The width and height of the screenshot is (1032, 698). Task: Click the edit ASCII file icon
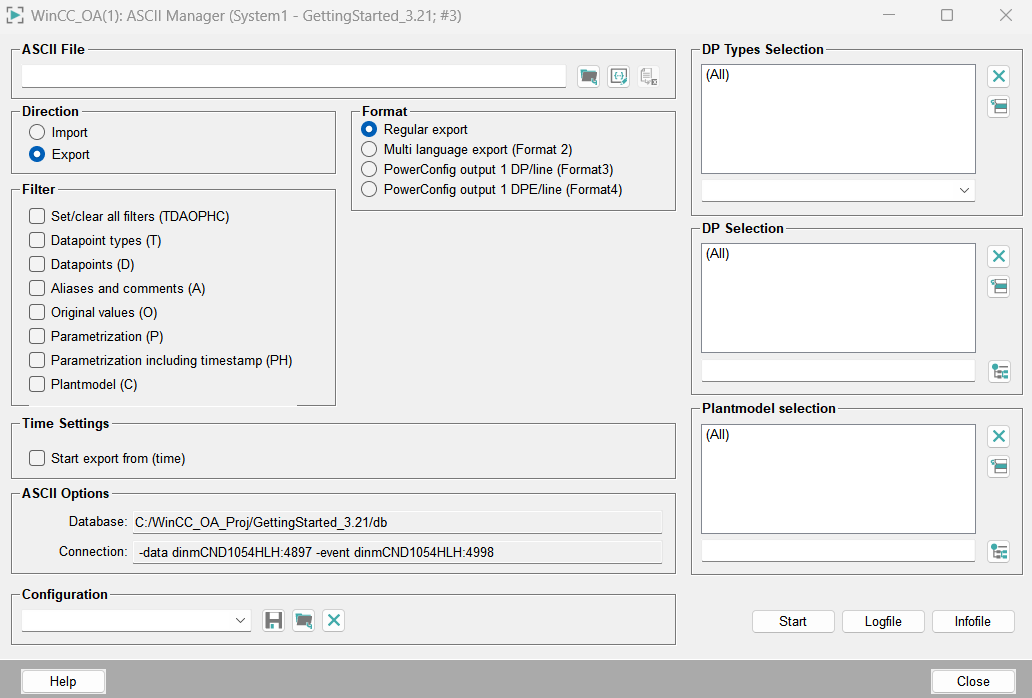[x=618, y=77]
